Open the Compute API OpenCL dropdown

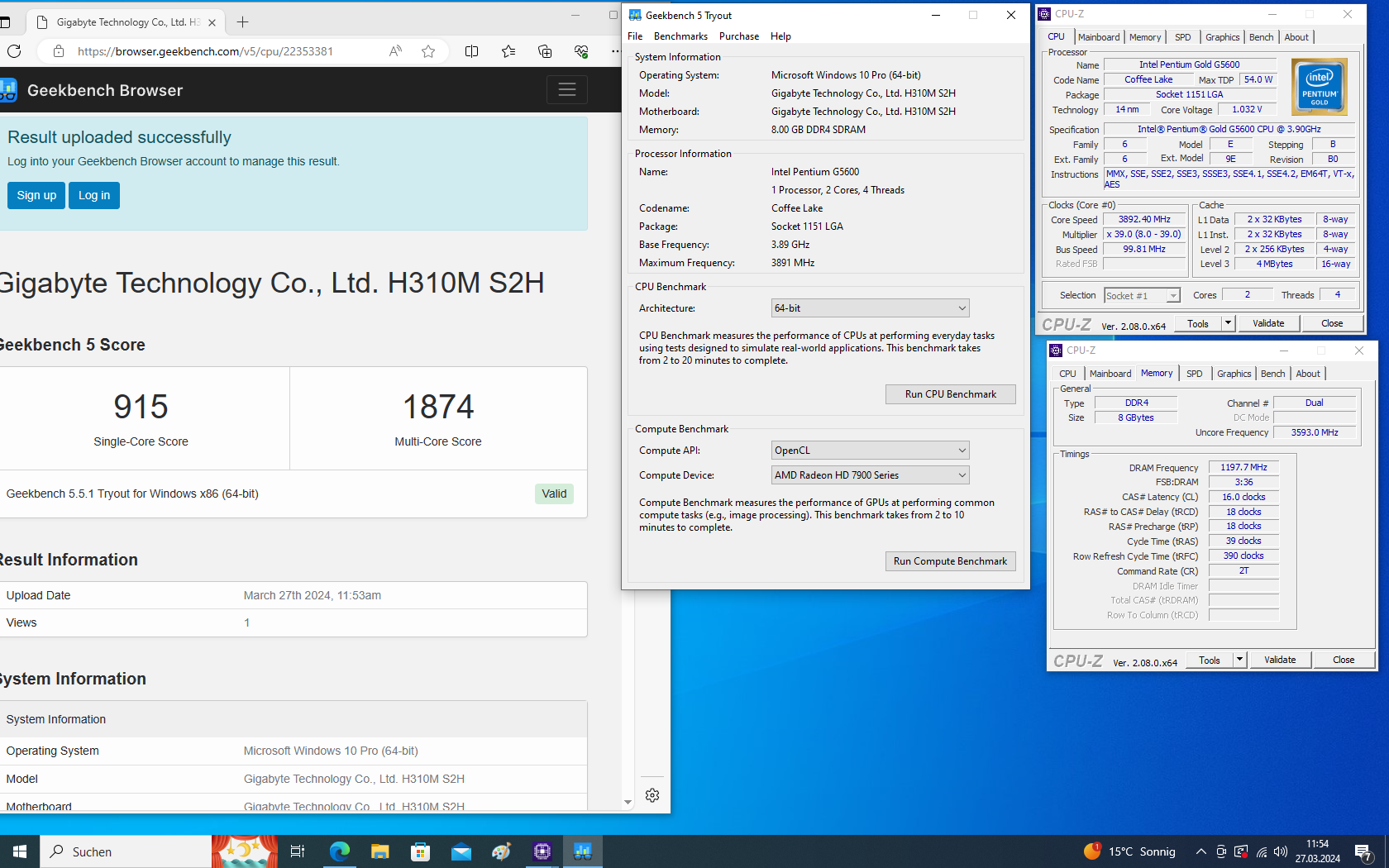(x=870, y=451)
